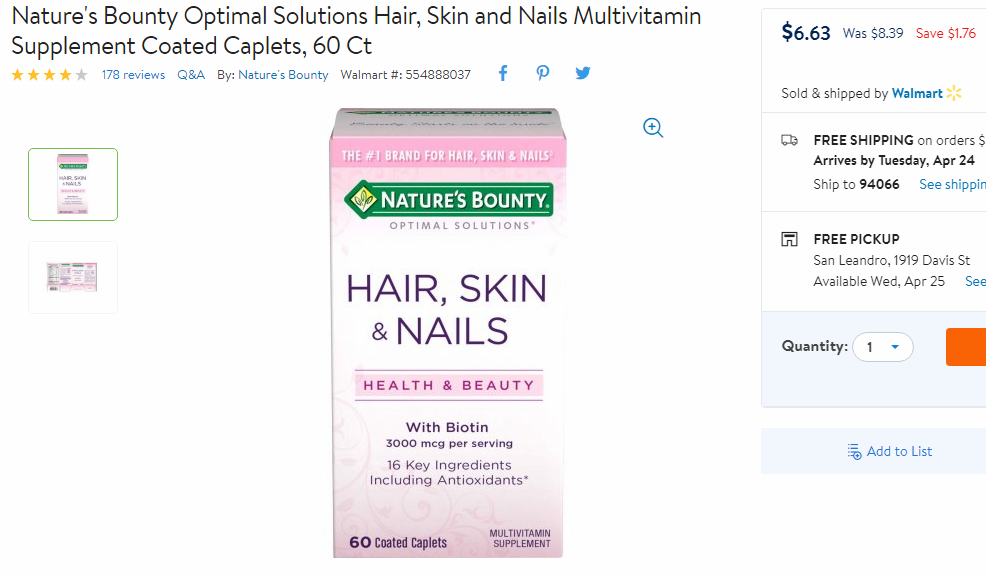Open the 178 reviews link
This screenshot has width=986, height=578.
[x=133, y=75]
